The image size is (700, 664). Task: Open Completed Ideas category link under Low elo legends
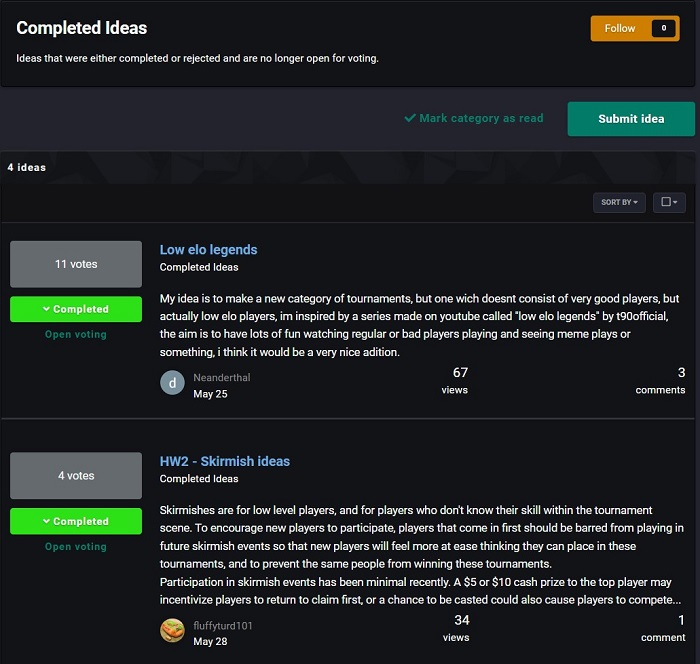point(199,267)
